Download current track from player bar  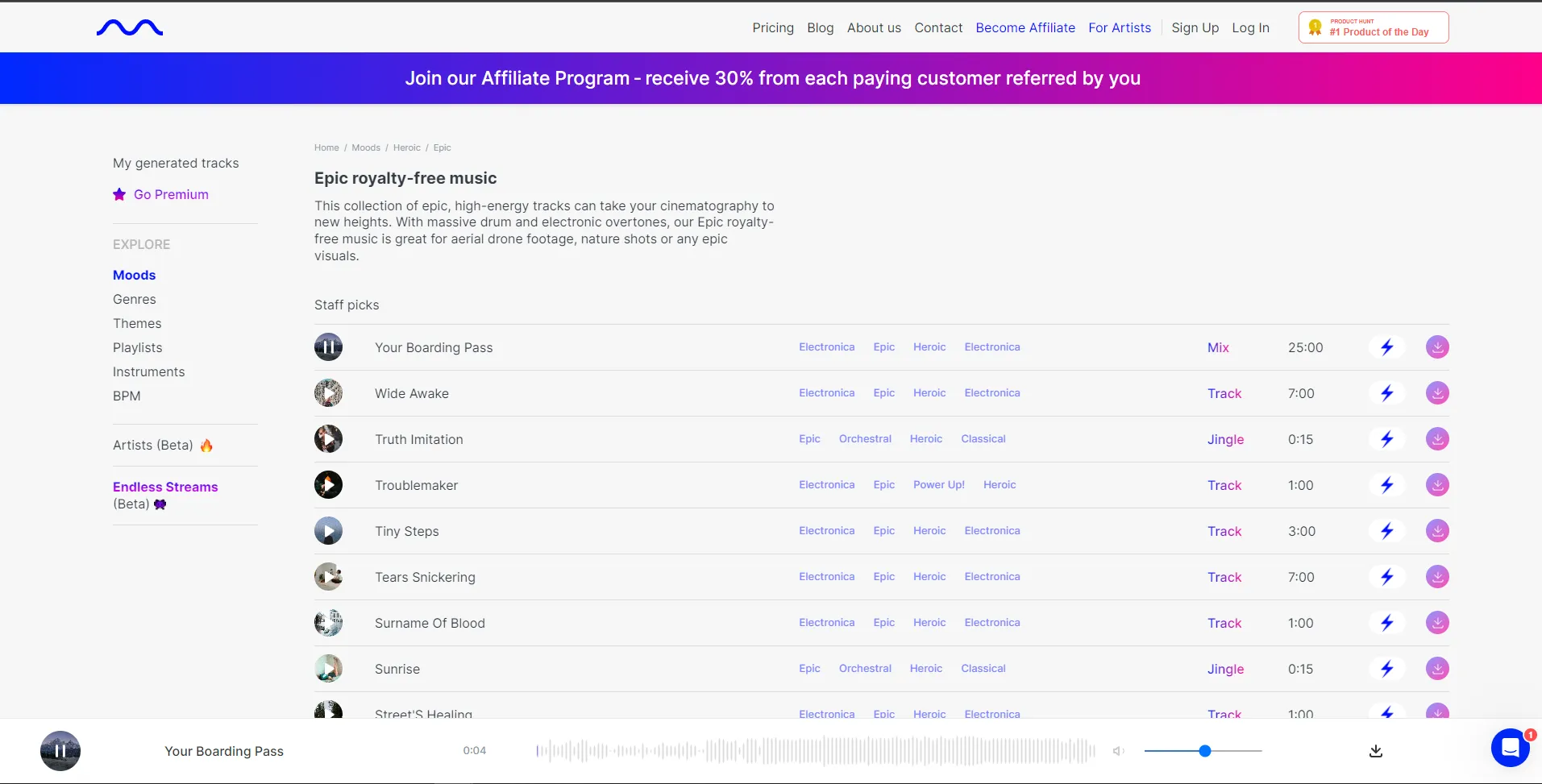[x=1376, y=751]
